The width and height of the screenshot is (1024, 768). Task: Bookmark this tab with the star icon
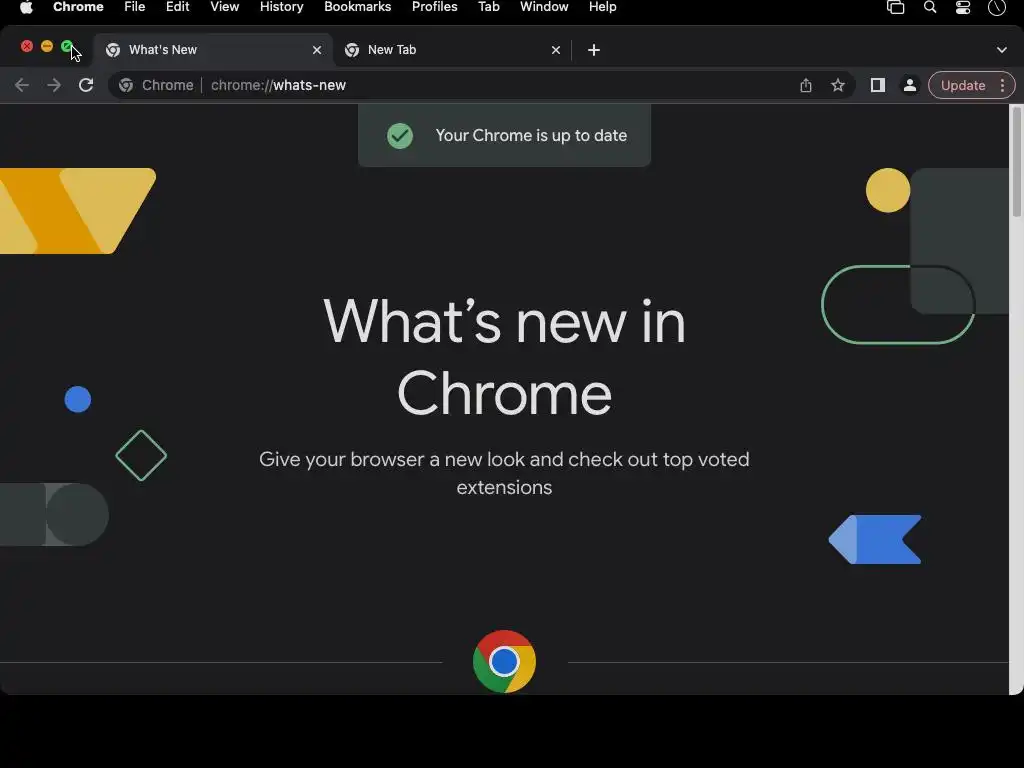838,85
